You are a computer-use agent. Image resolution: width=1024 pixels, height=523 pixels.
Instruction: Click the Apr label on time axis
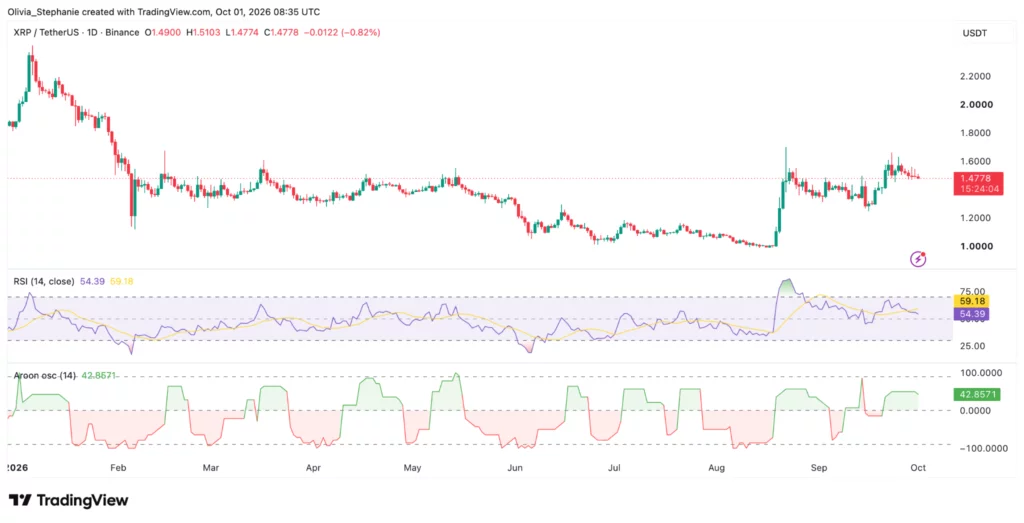pos(313,468)
